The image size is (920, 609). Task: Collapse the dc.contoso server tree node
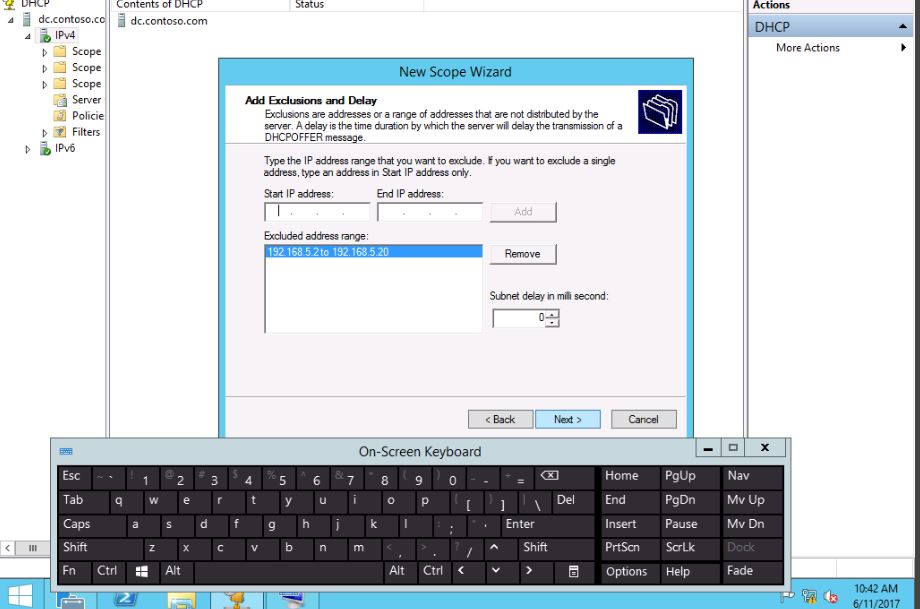(11, 20)
